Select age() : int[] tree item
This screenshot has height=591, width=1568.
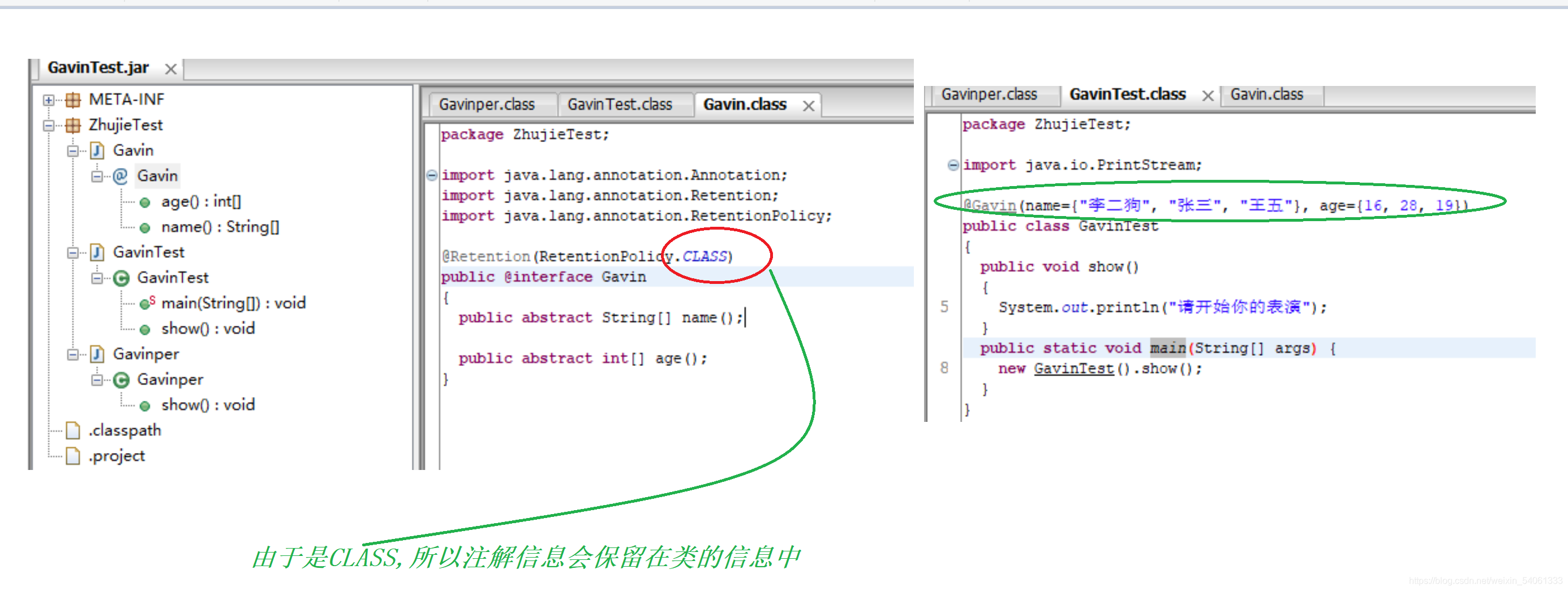coord(201,201)
